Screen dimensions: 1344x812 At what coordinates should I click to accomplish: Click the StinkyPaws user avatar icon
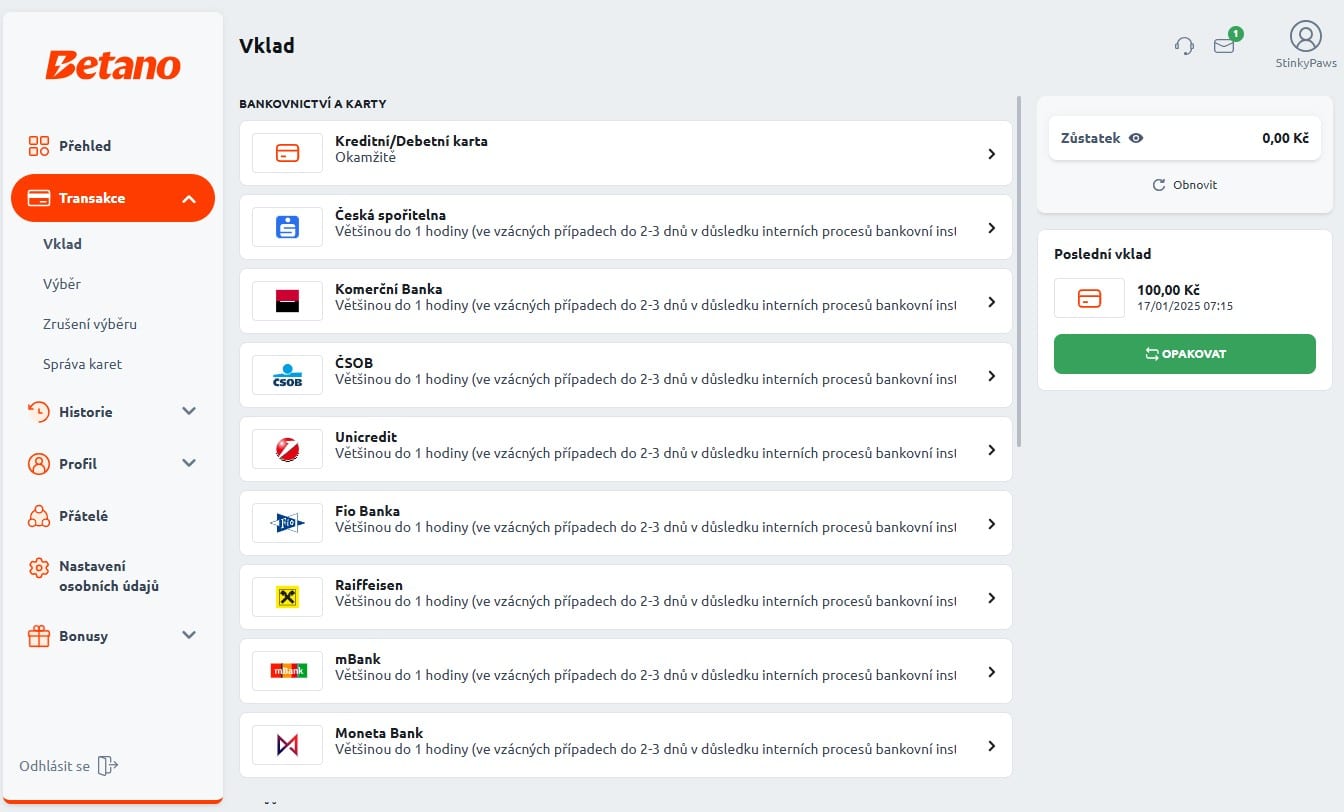click(x=1306, y=36)
